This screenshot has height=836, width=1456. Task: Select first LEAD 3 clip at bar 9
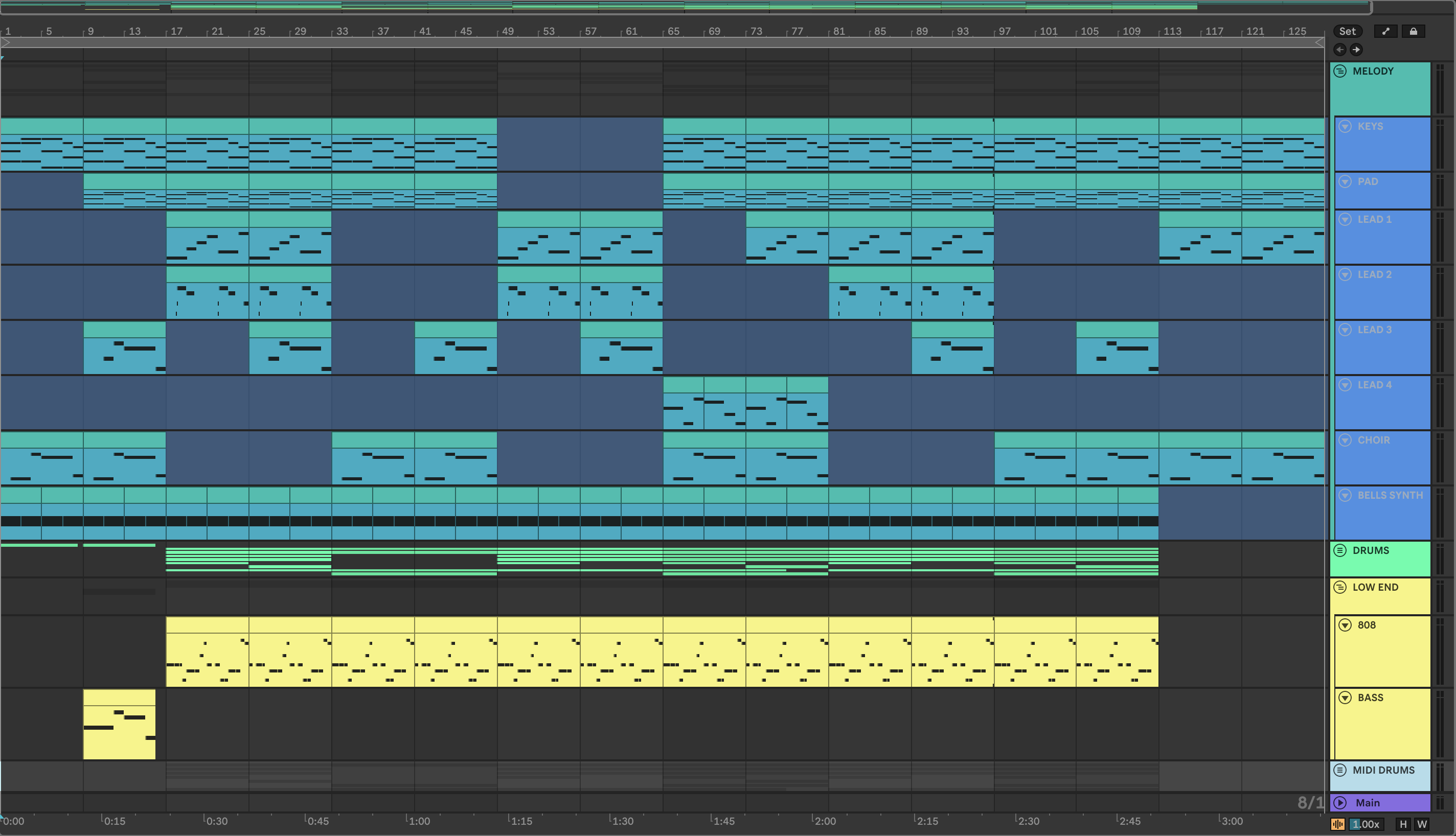click(x=125, y=348)
